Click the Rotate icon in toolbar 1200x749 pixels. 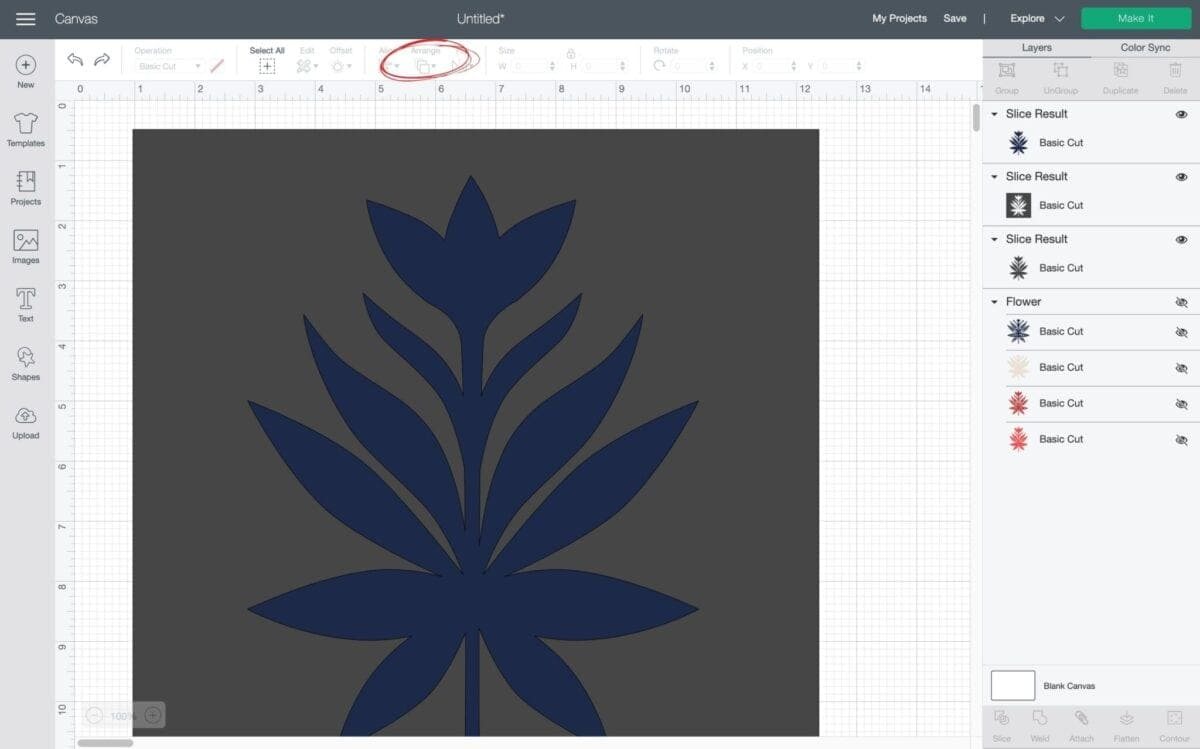click(x=660, y=66)
